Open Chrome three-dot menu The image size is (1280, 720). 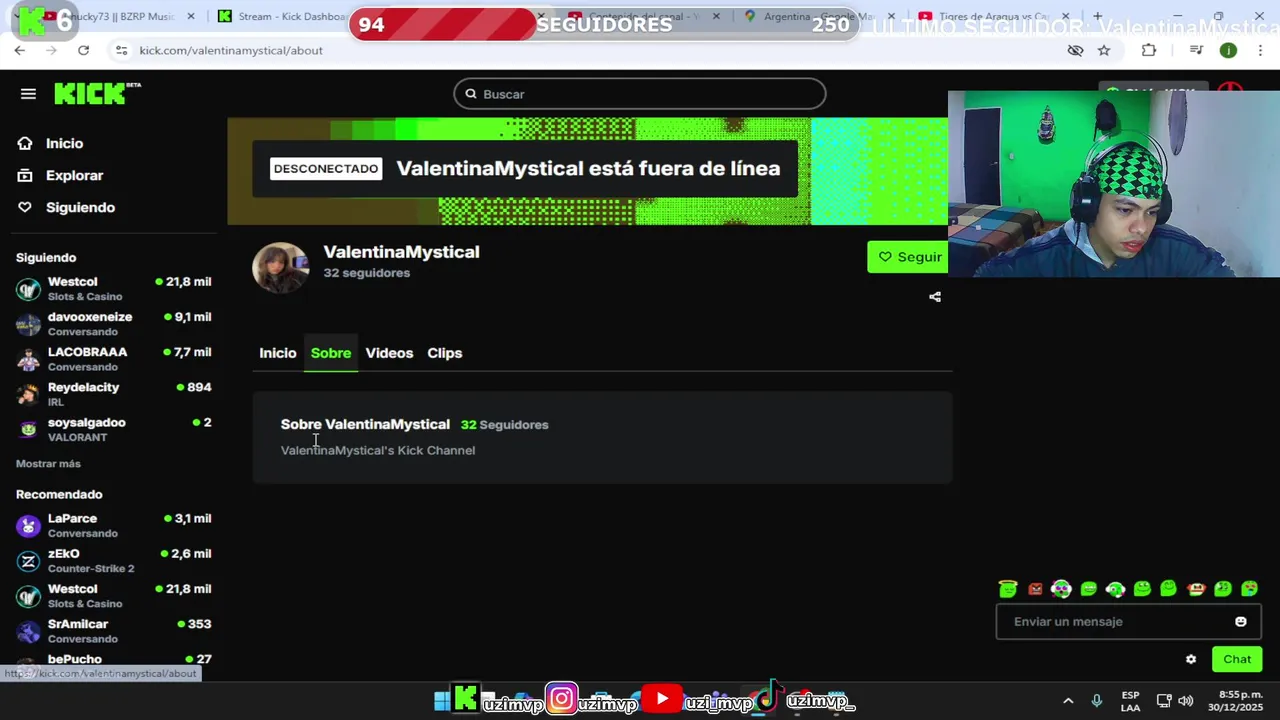click(1261, 50)
